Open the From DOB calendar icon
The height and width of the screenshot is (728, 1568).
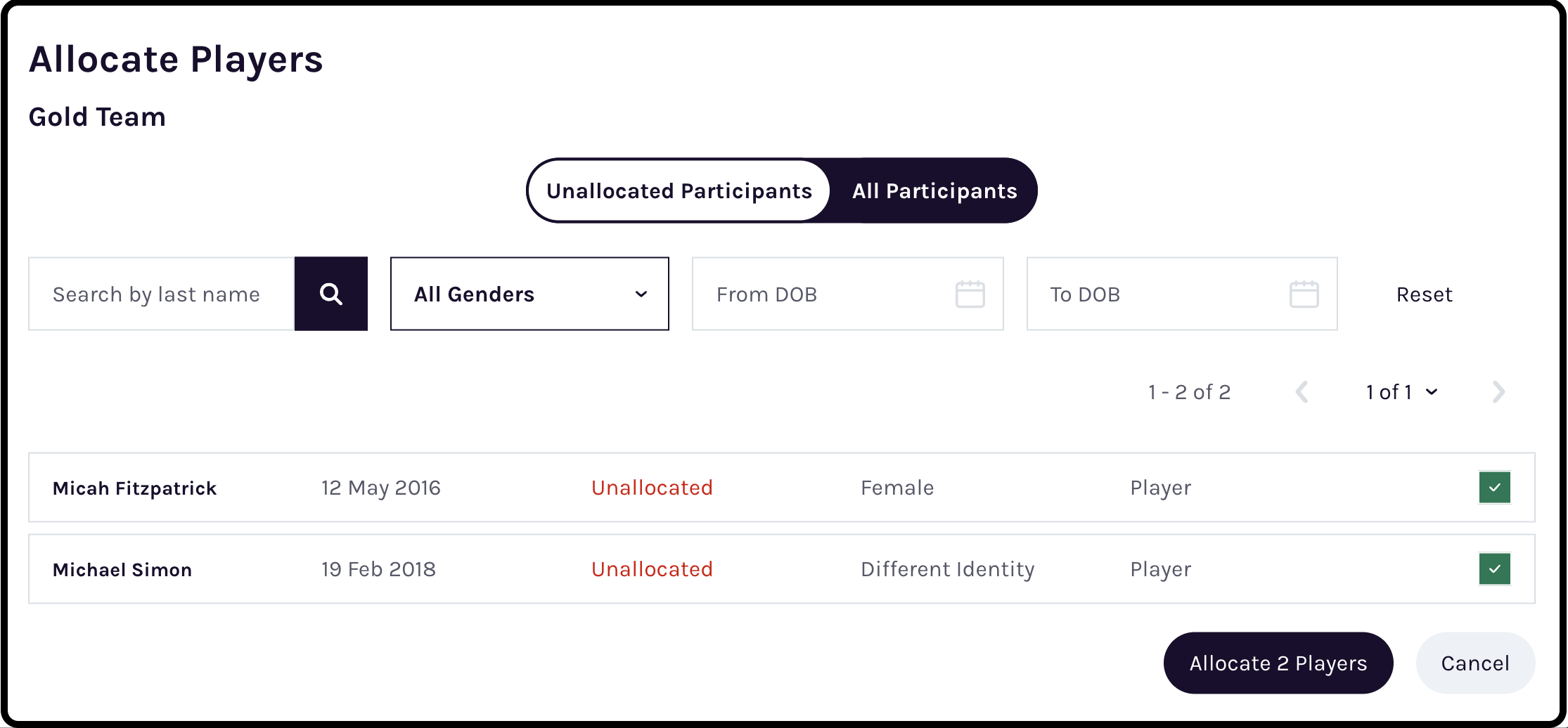pyautogui.click(x=970, y=294)
